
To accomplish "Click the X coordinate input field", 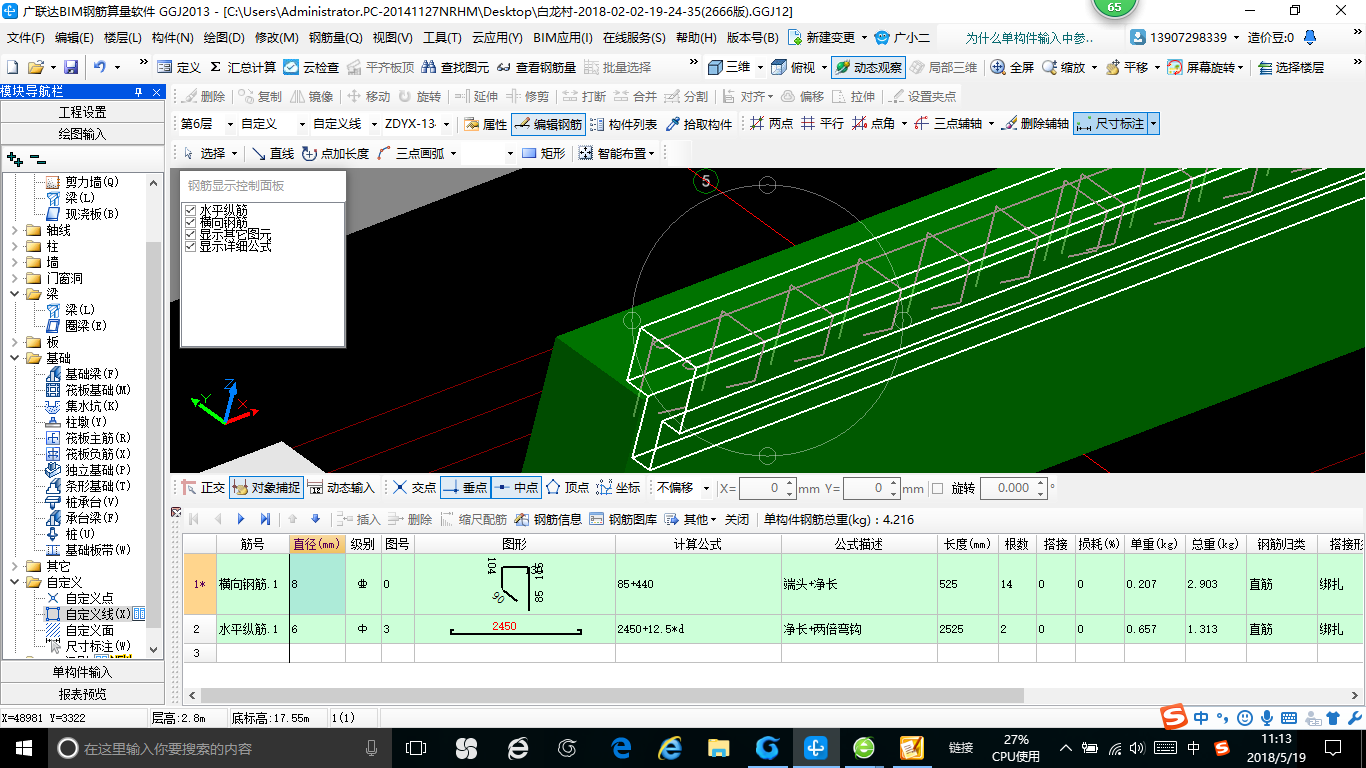I will coord(767,488).
